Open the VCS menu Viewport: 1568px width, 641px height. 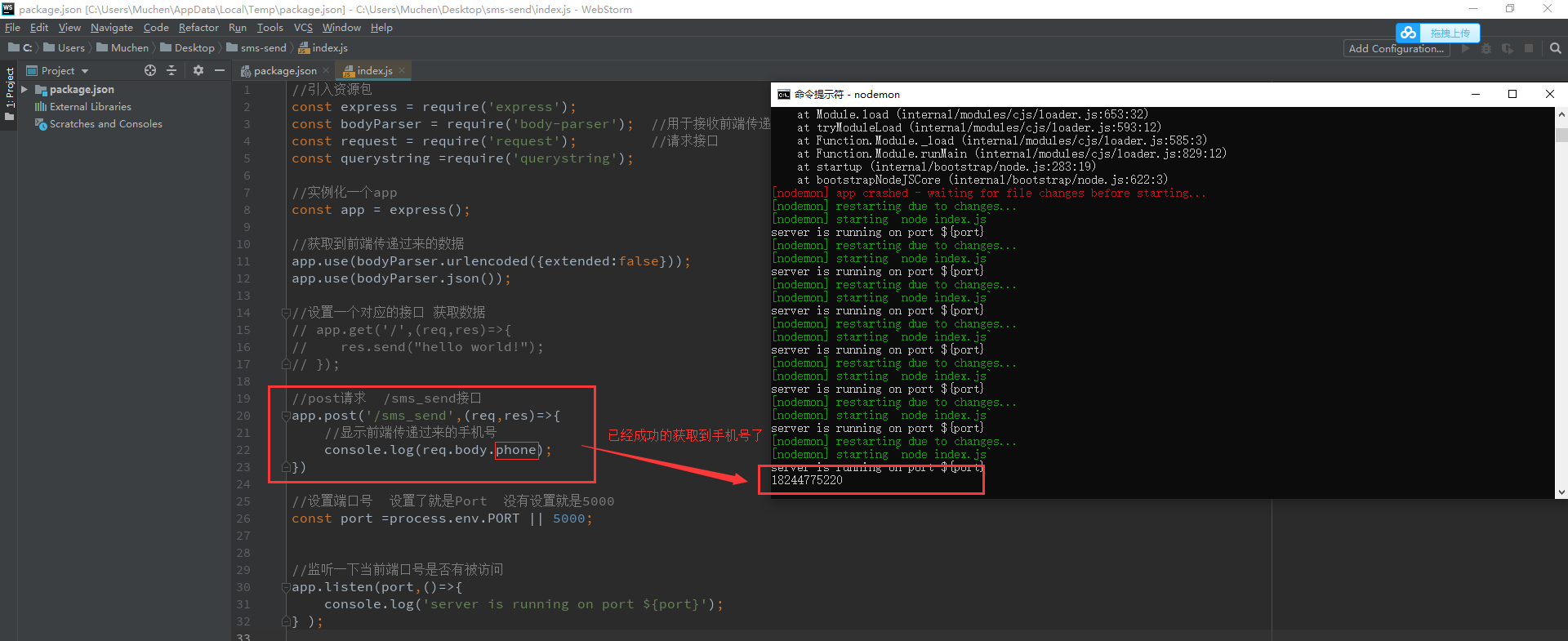(303, 28)
